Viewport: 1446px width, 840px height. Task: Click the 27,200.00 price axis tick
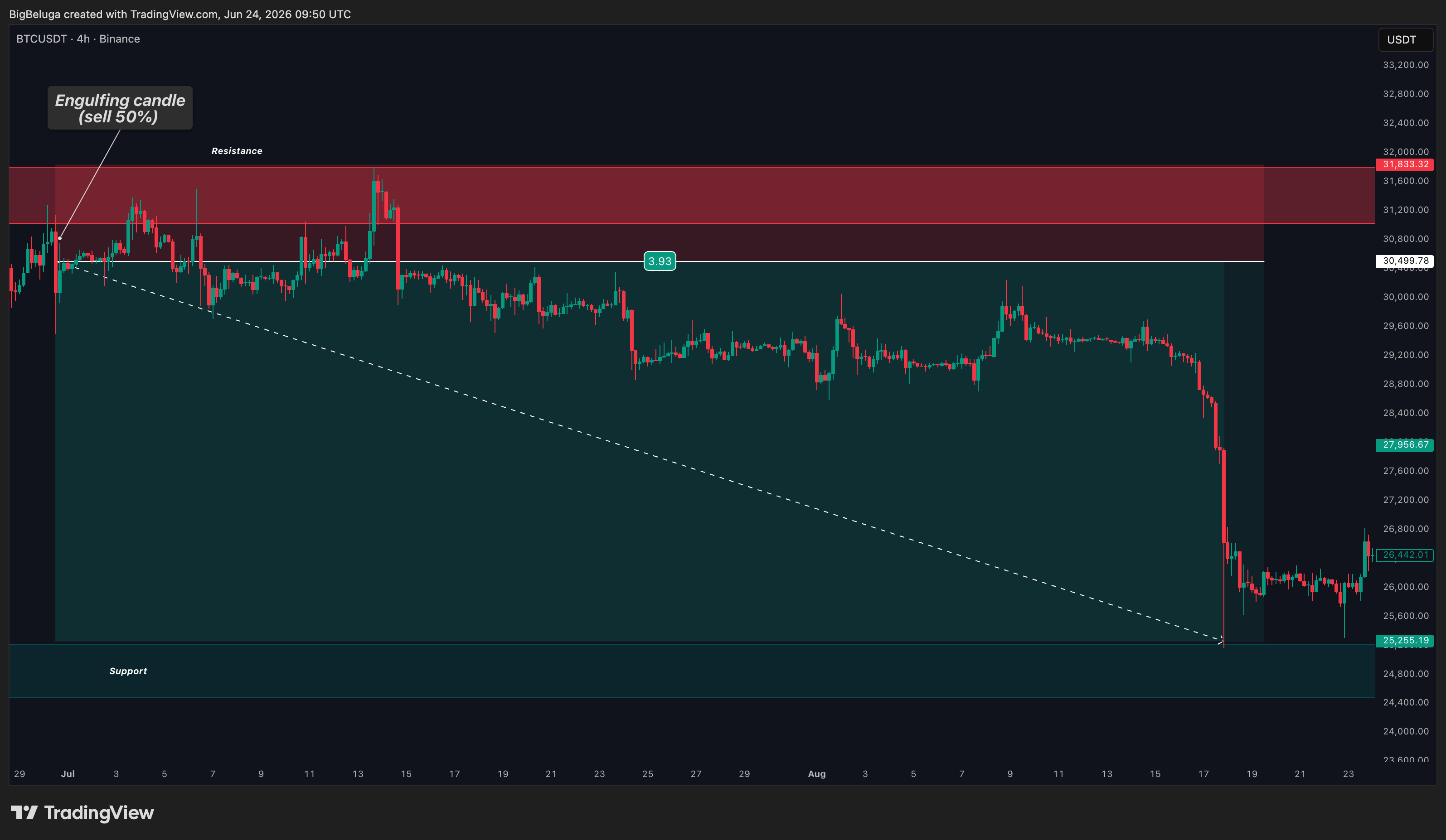point(1406,500)
